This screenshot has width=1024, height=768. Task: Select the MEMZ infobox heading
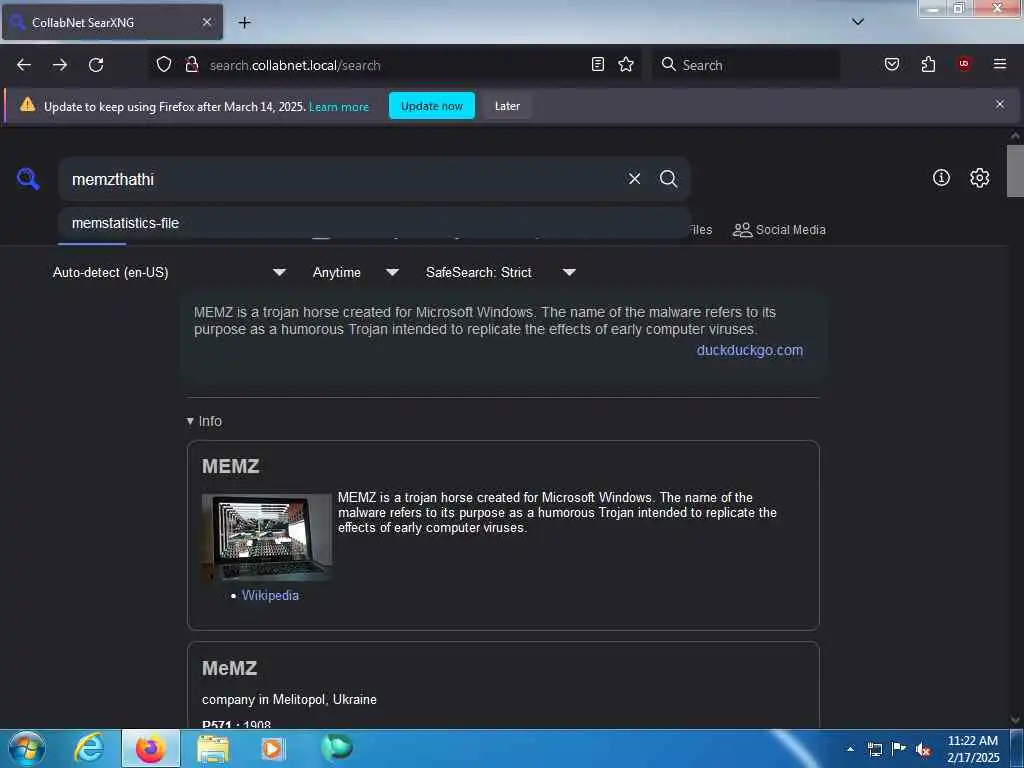point(231,466)
